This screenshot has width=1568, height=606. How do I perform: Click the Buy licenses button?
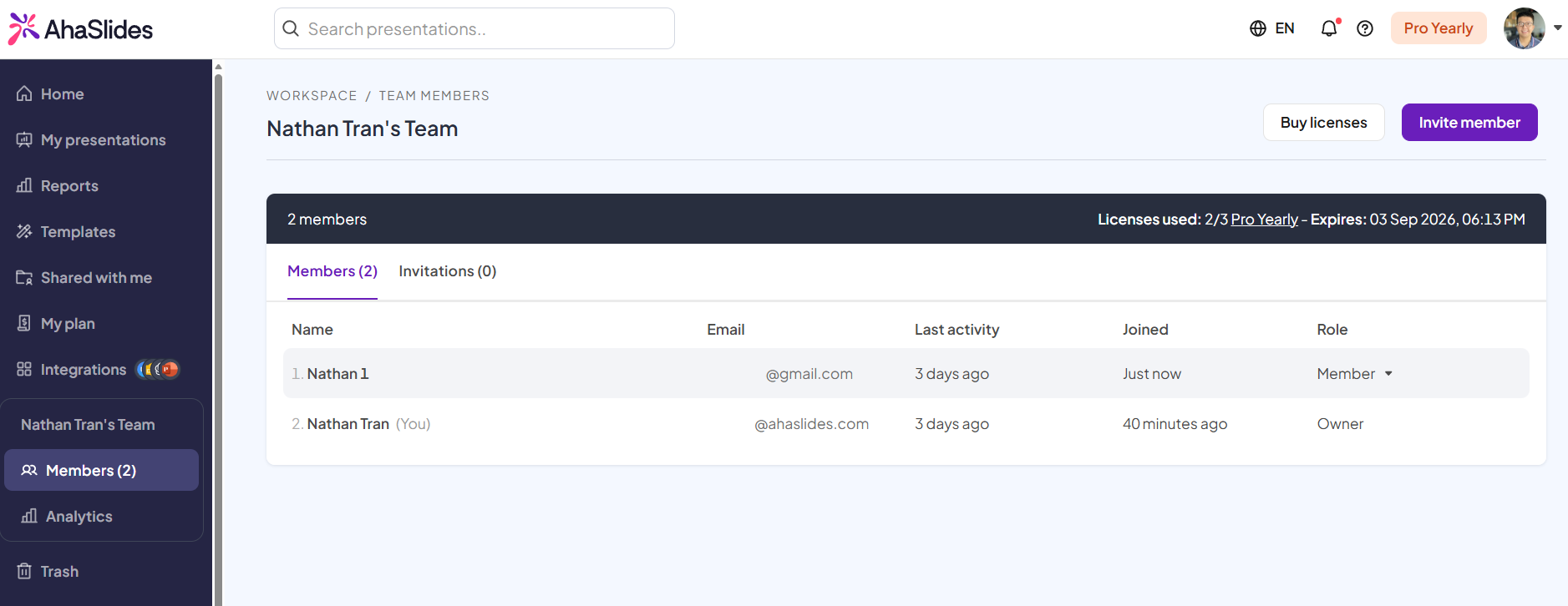1323,123
